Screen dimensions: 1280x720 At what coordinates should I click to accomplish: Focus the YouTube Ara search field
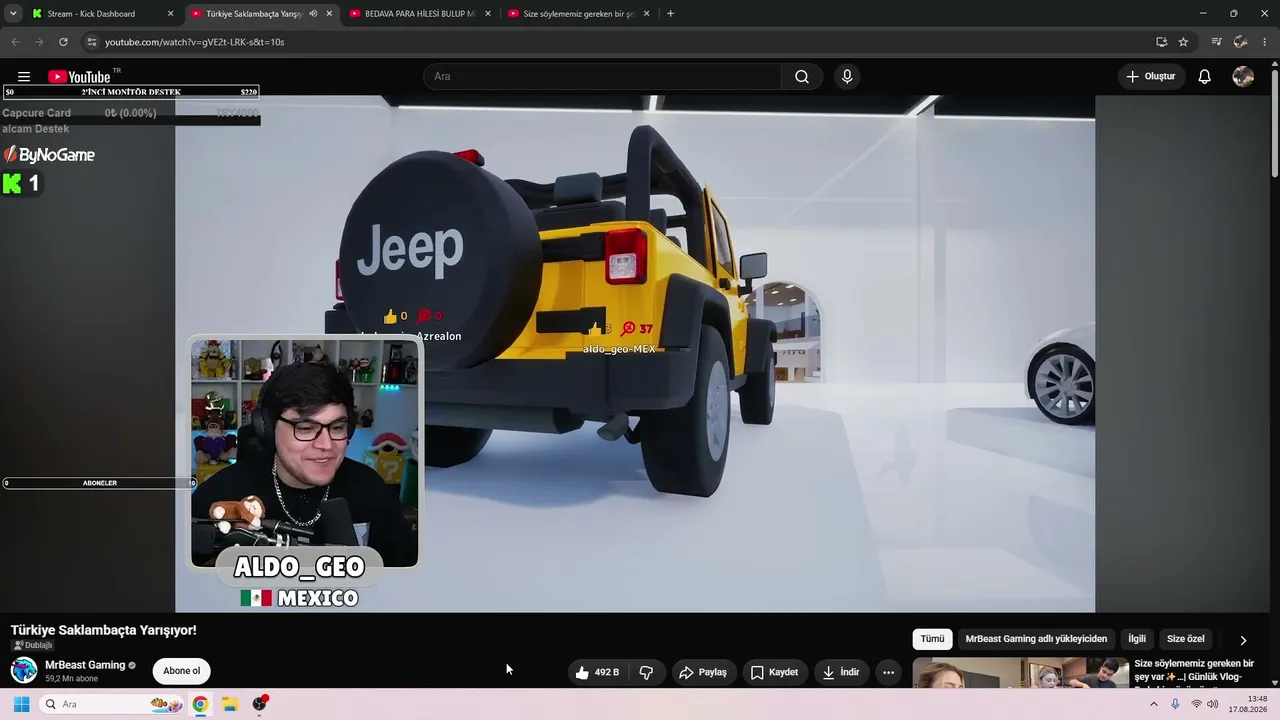pos(603,77)
